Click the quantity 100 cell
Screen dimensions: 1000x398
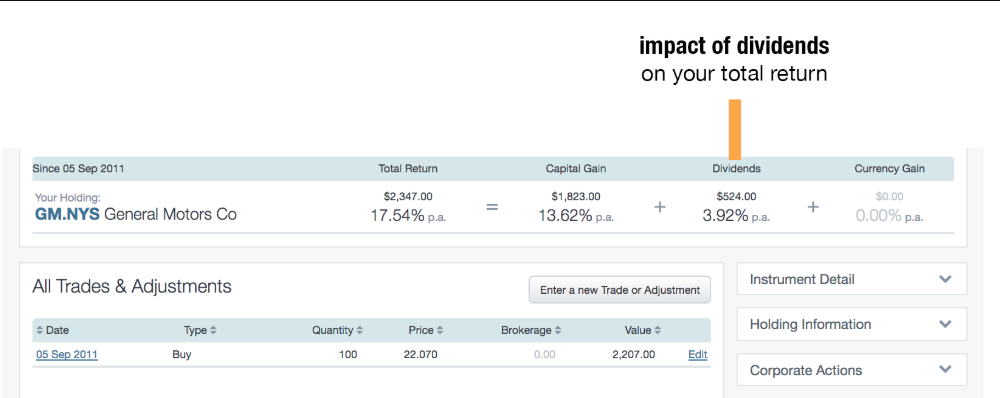348,355
